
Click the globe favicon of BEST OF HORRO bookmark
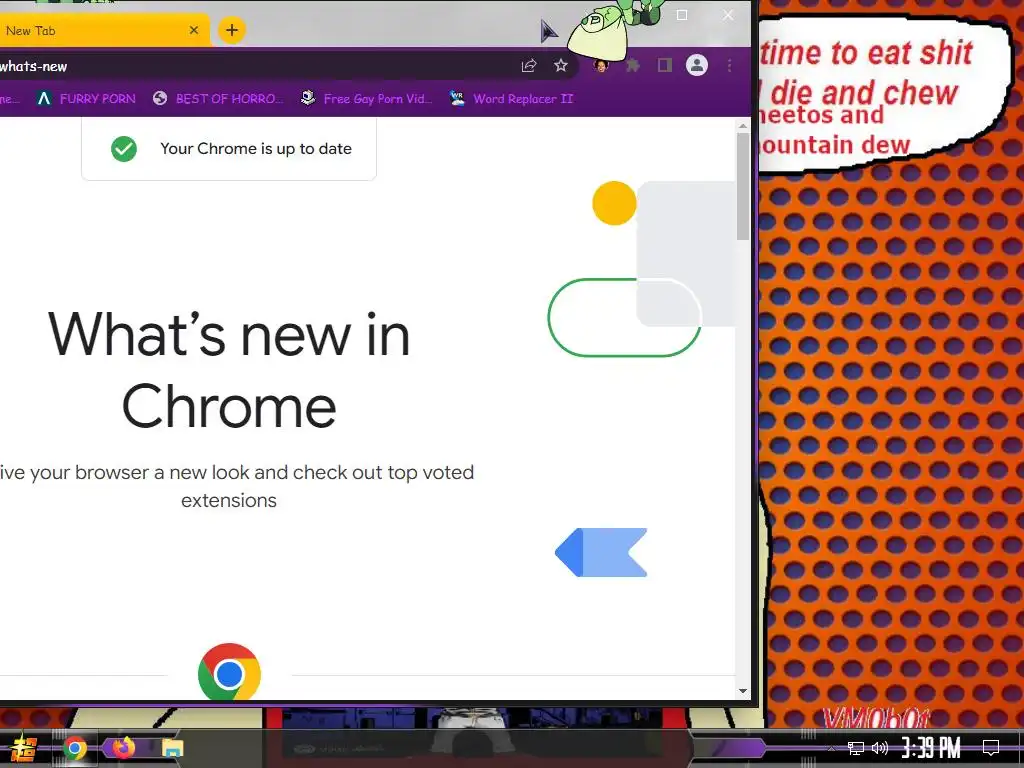[160, 99]
